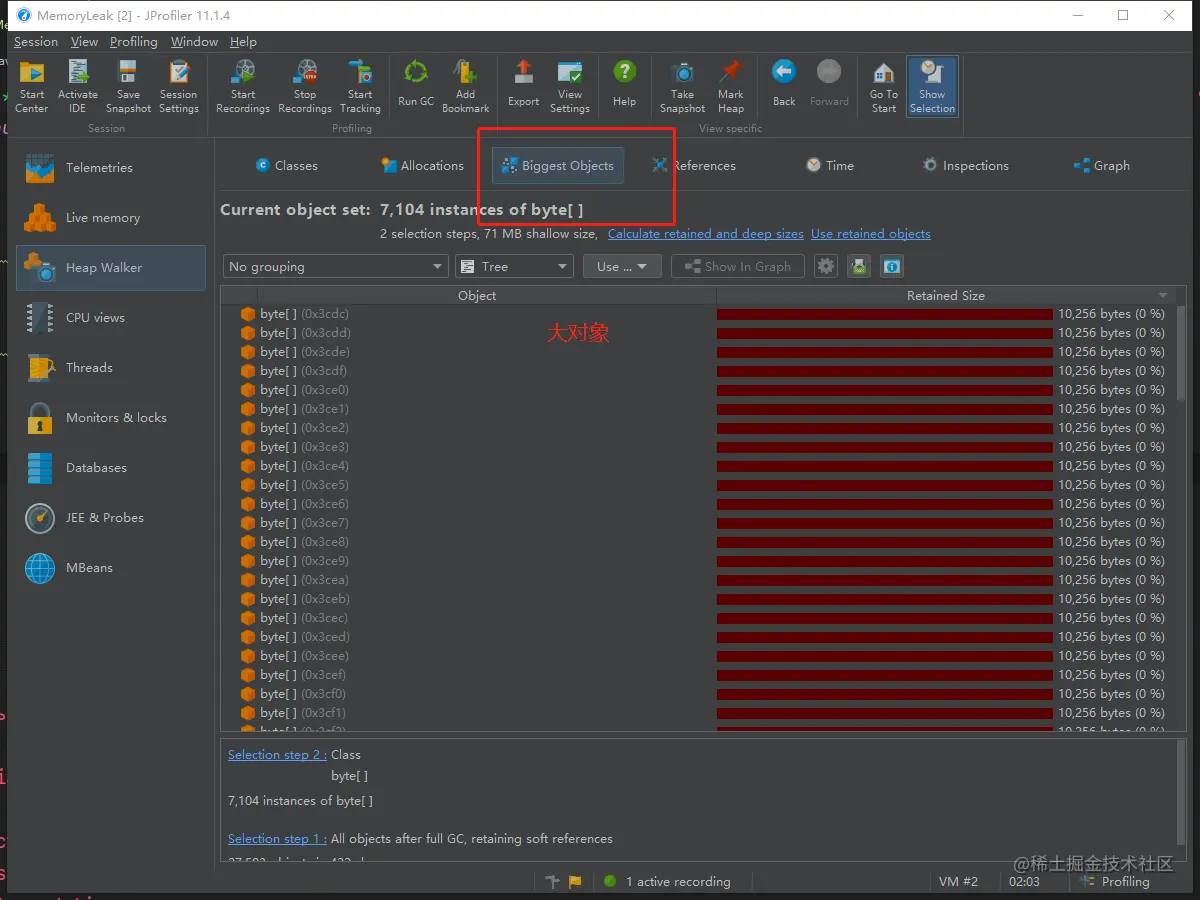Open the Tree view mode dropdown
1200x900 pixels.
(x=514, y=267)
